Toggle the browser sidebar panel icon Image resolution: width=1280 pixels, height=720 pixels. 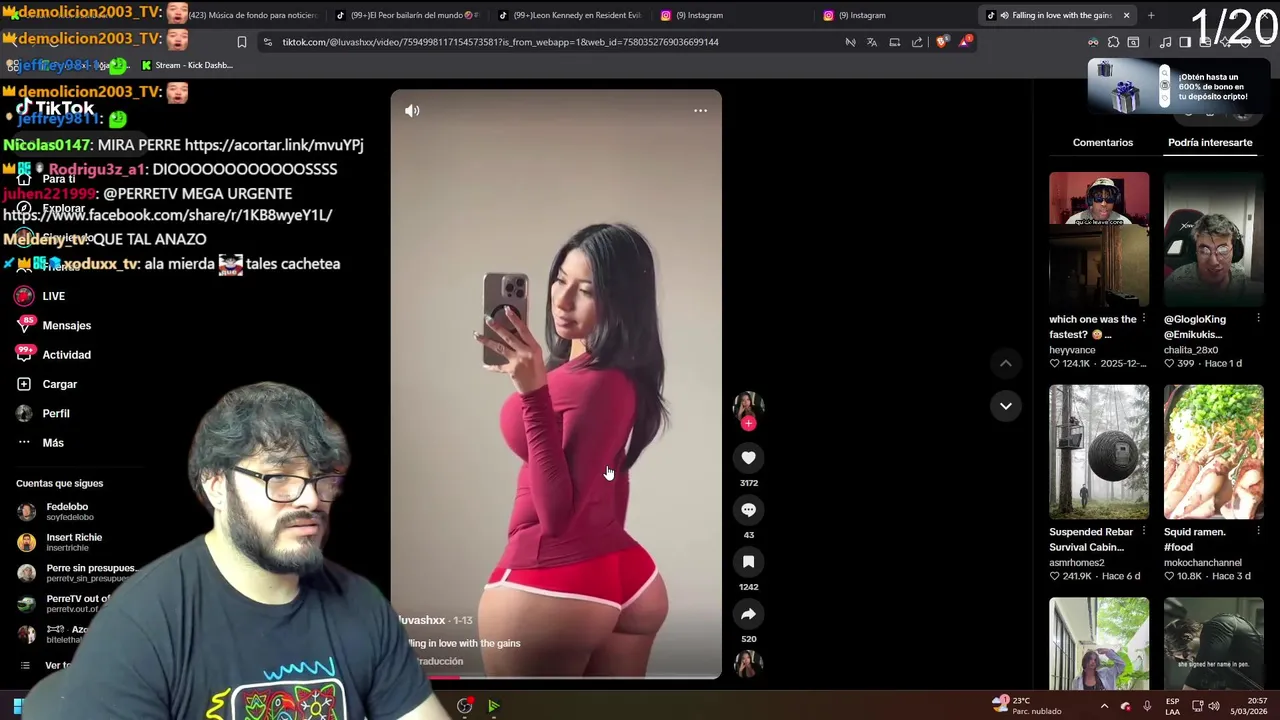click(1185, 42)
